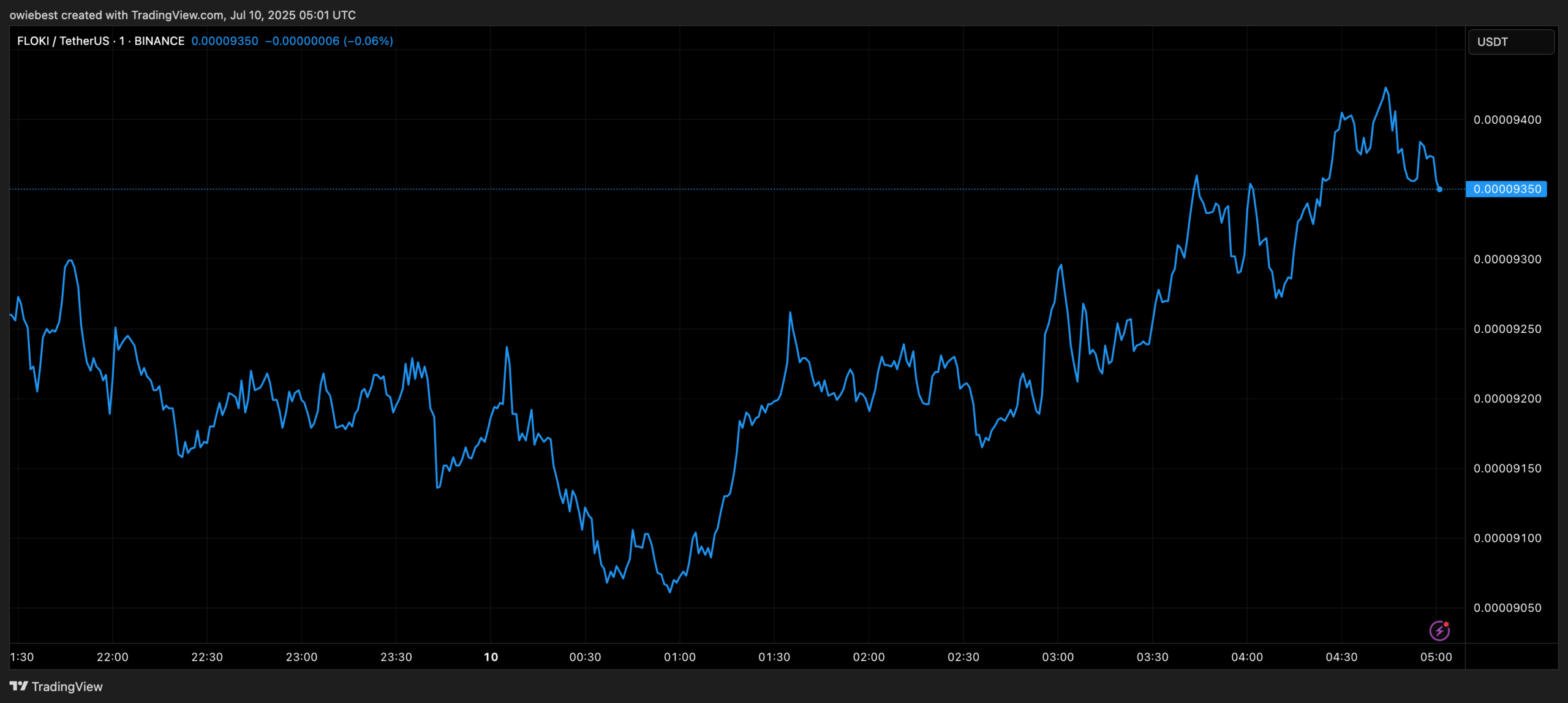This screenshot has height=703, width=1568.
Task: Click the 23:30 time axis label
Action: point(396,657)
